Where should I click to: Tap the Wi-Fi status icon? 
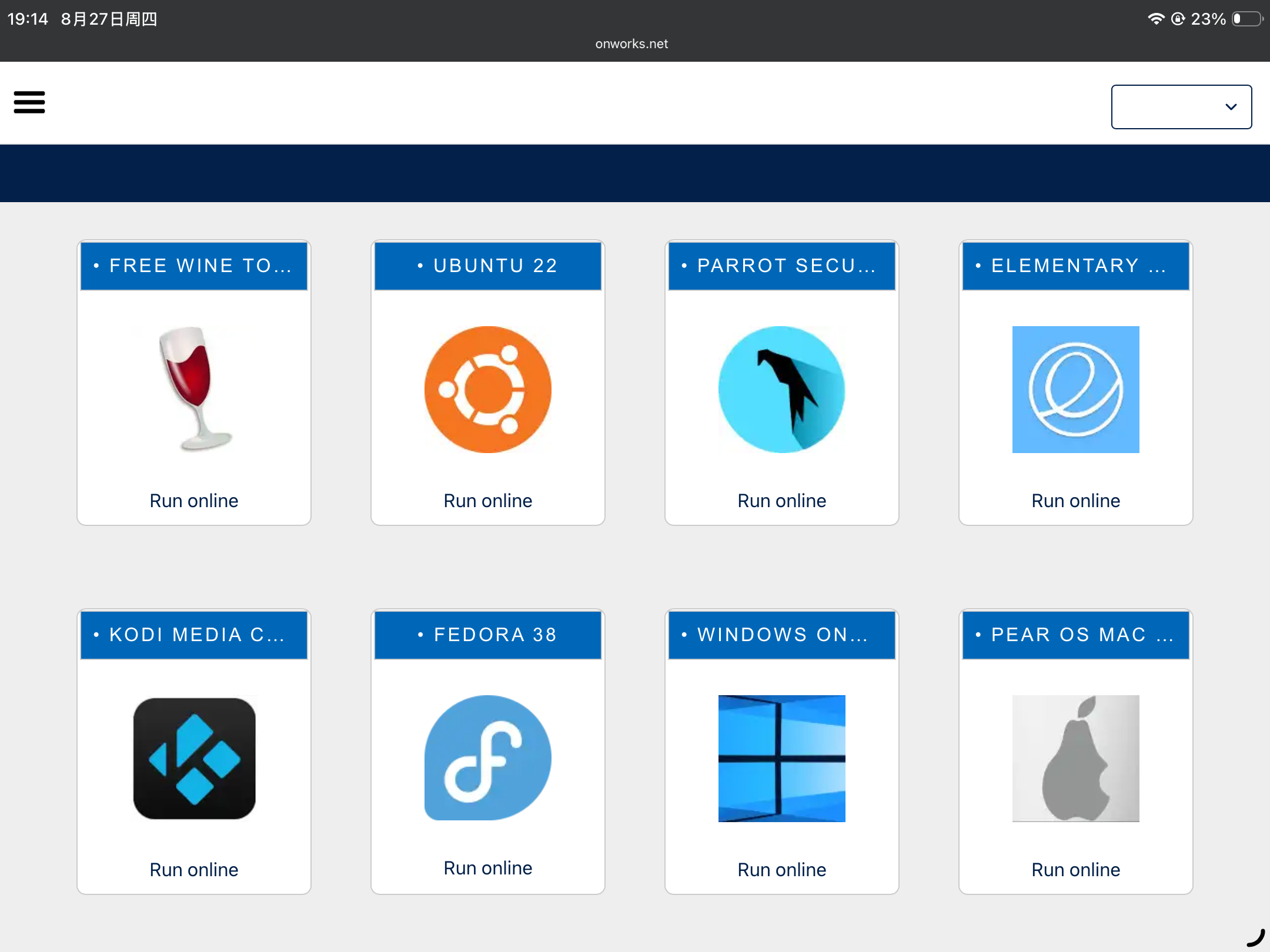coord(1156,19)
